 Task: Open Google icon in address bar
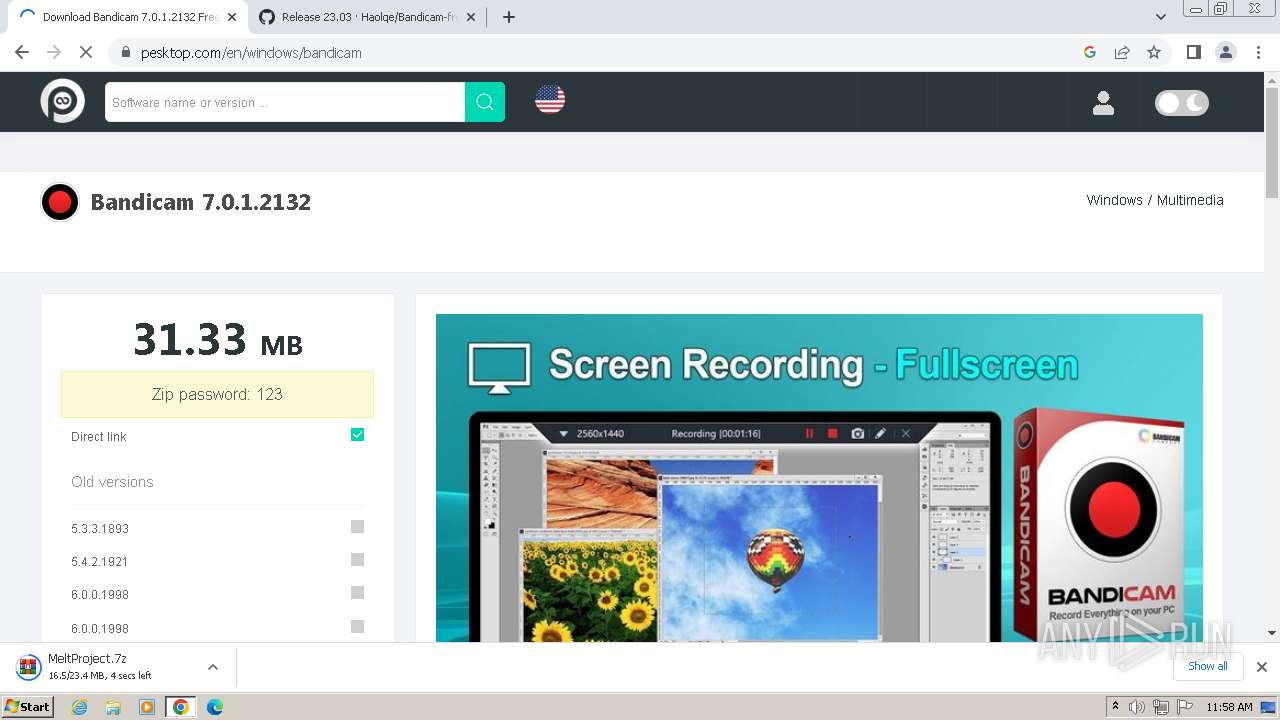tap(1090, 53)
